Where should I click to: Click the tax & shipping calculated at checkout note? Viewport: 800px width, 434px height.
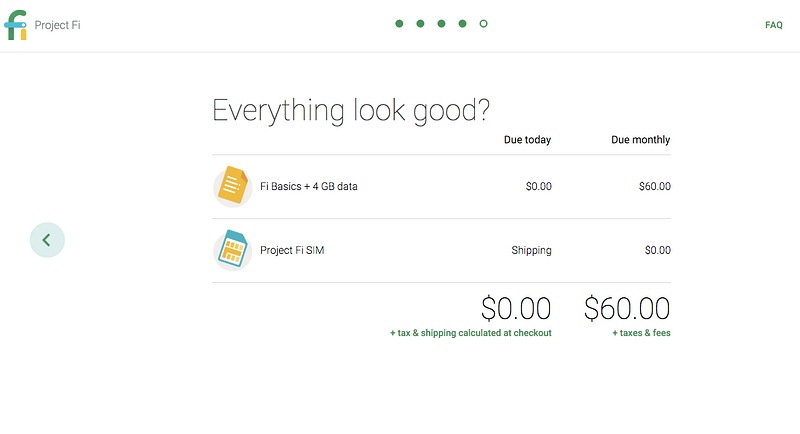pos(471,333)
